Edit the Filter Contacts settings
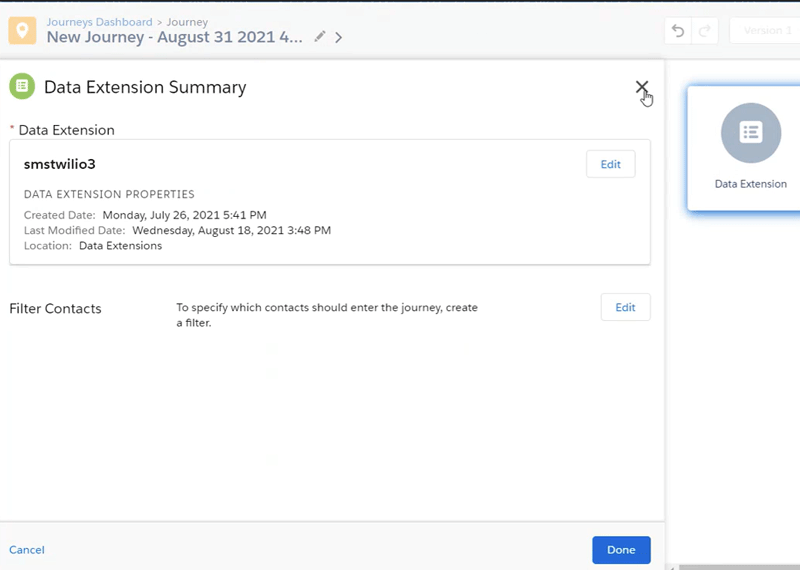Screen dimensions: 800x570 pos(625,307)
